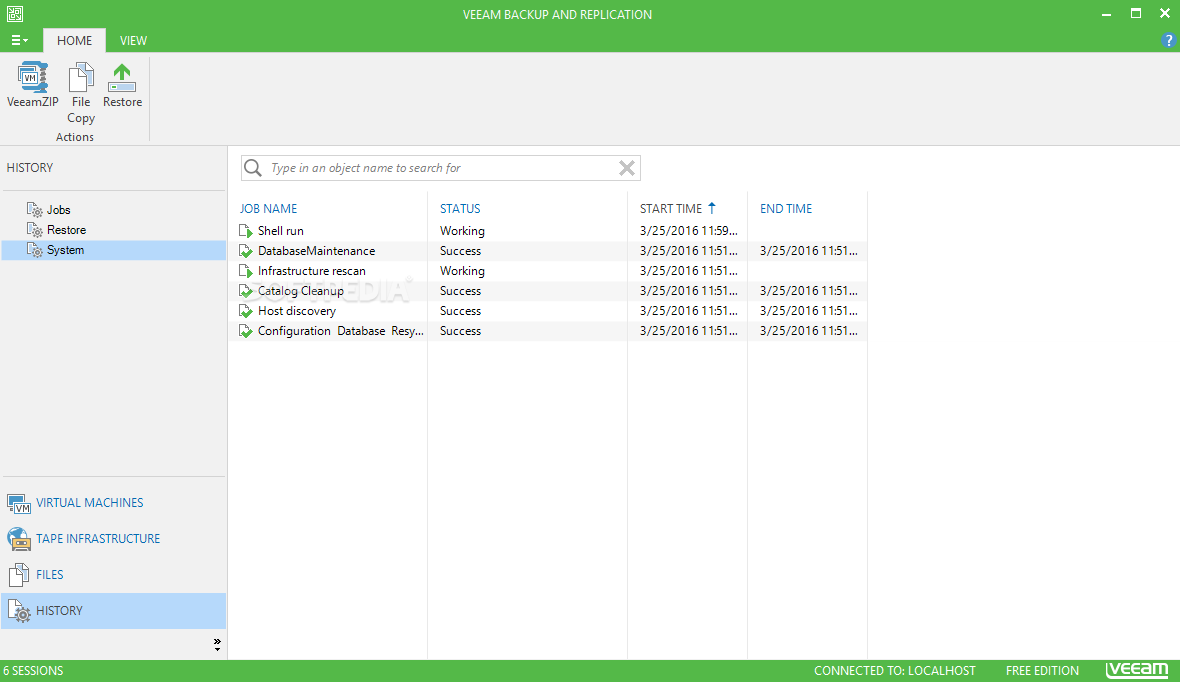Screen dimensions: 1180x682
Task: Click the Catalog Cleanup success icon
Action: pyautogui.click(x=246, y=291)
